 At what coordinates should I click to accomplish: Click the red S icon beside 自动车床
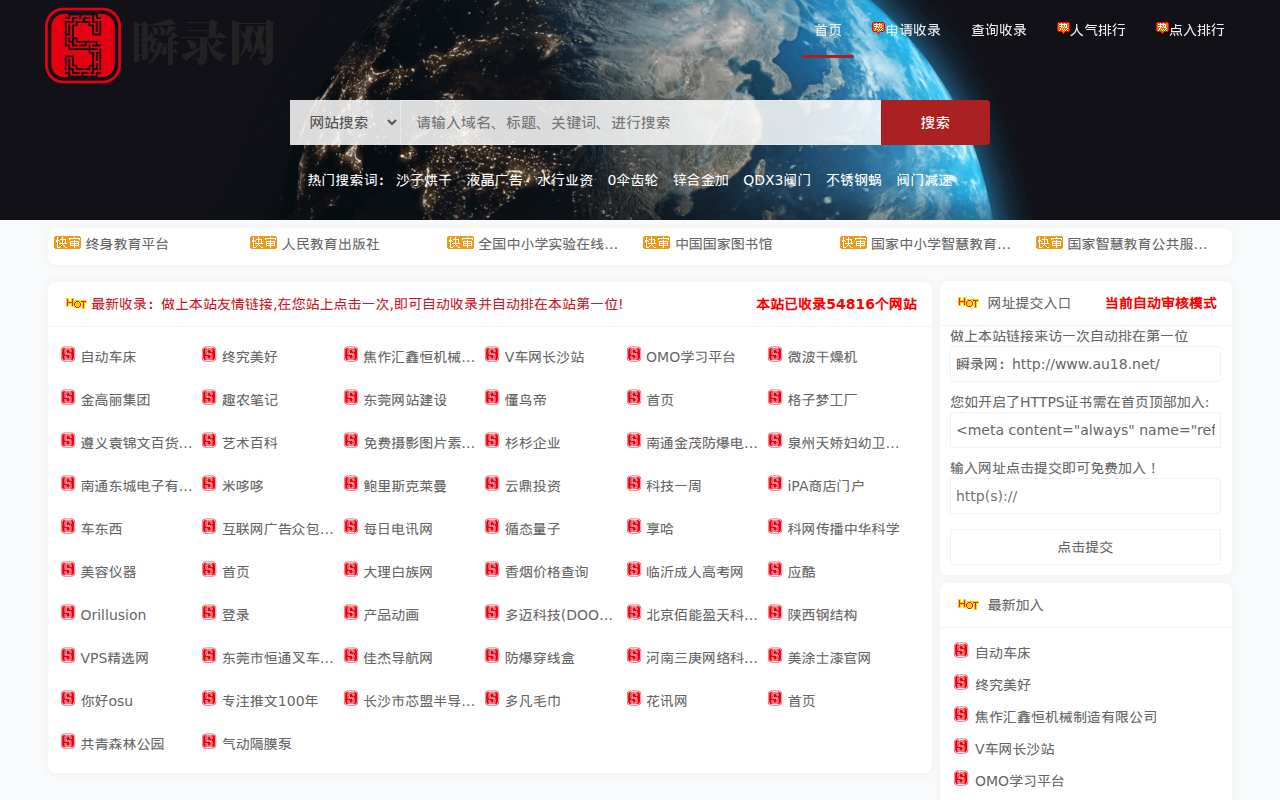click(66, 355)
